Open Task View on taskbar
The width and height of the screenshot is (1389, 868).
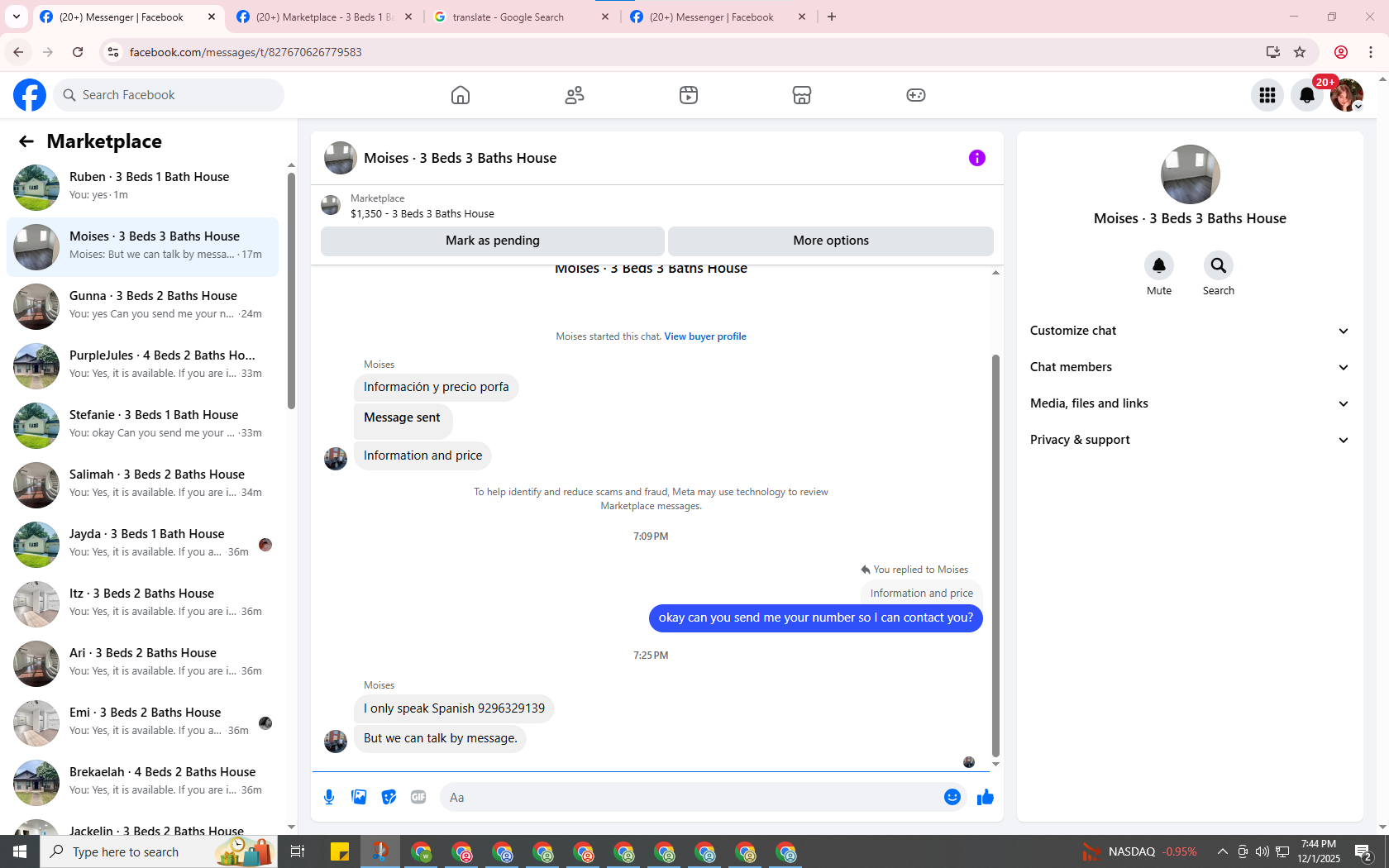point(298,851)
